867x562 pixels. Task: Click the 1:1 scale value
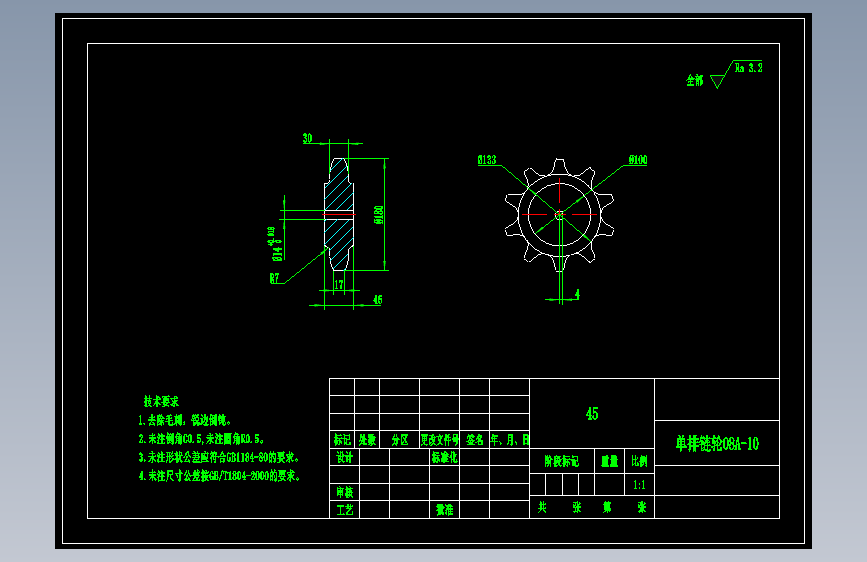[639, 485]
